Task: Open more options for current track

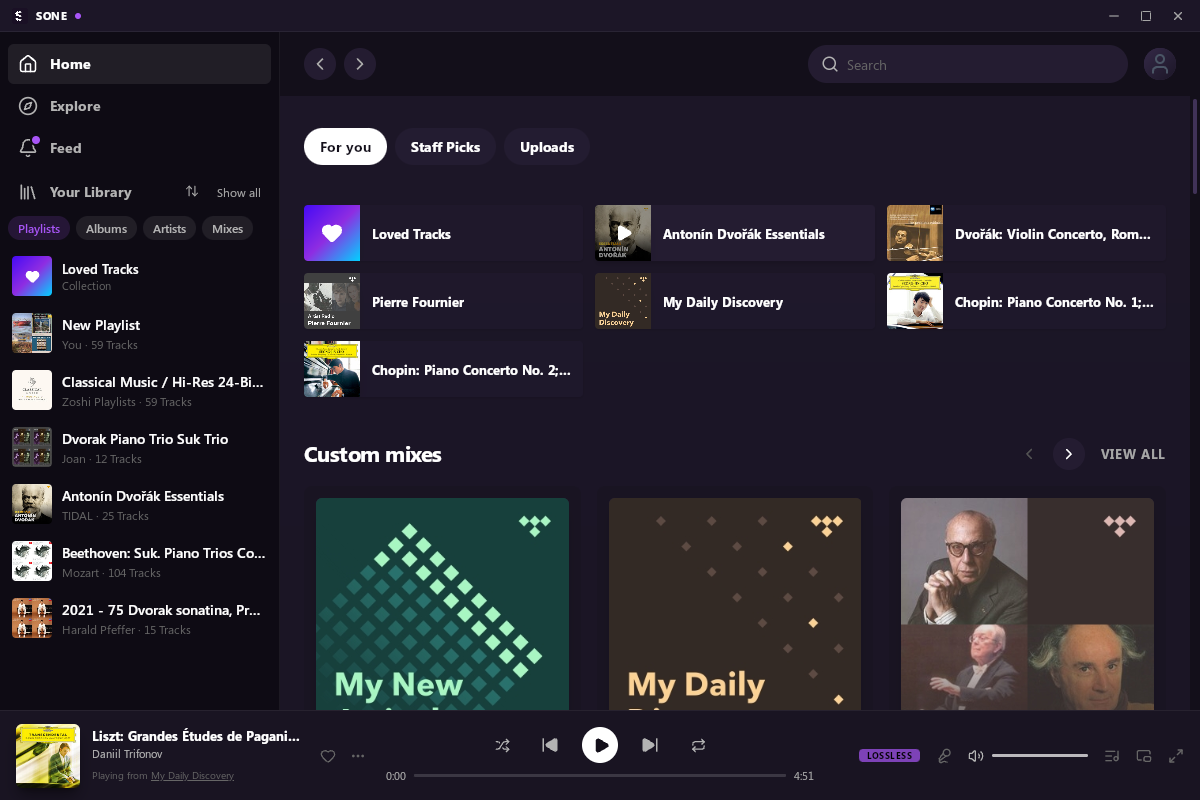Action: pyautogui.click(x=358, y=756)
